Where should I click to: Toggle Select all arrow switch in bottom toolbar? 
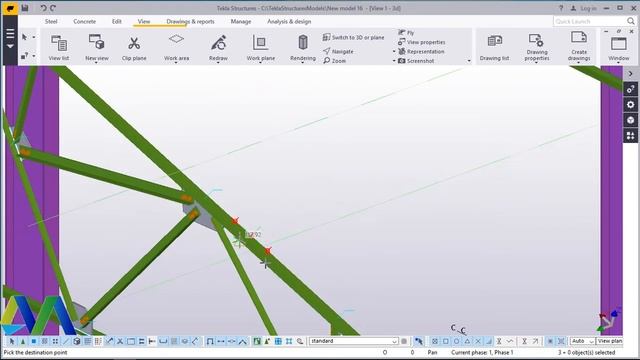pyautogui.click(x=12, y=341)
